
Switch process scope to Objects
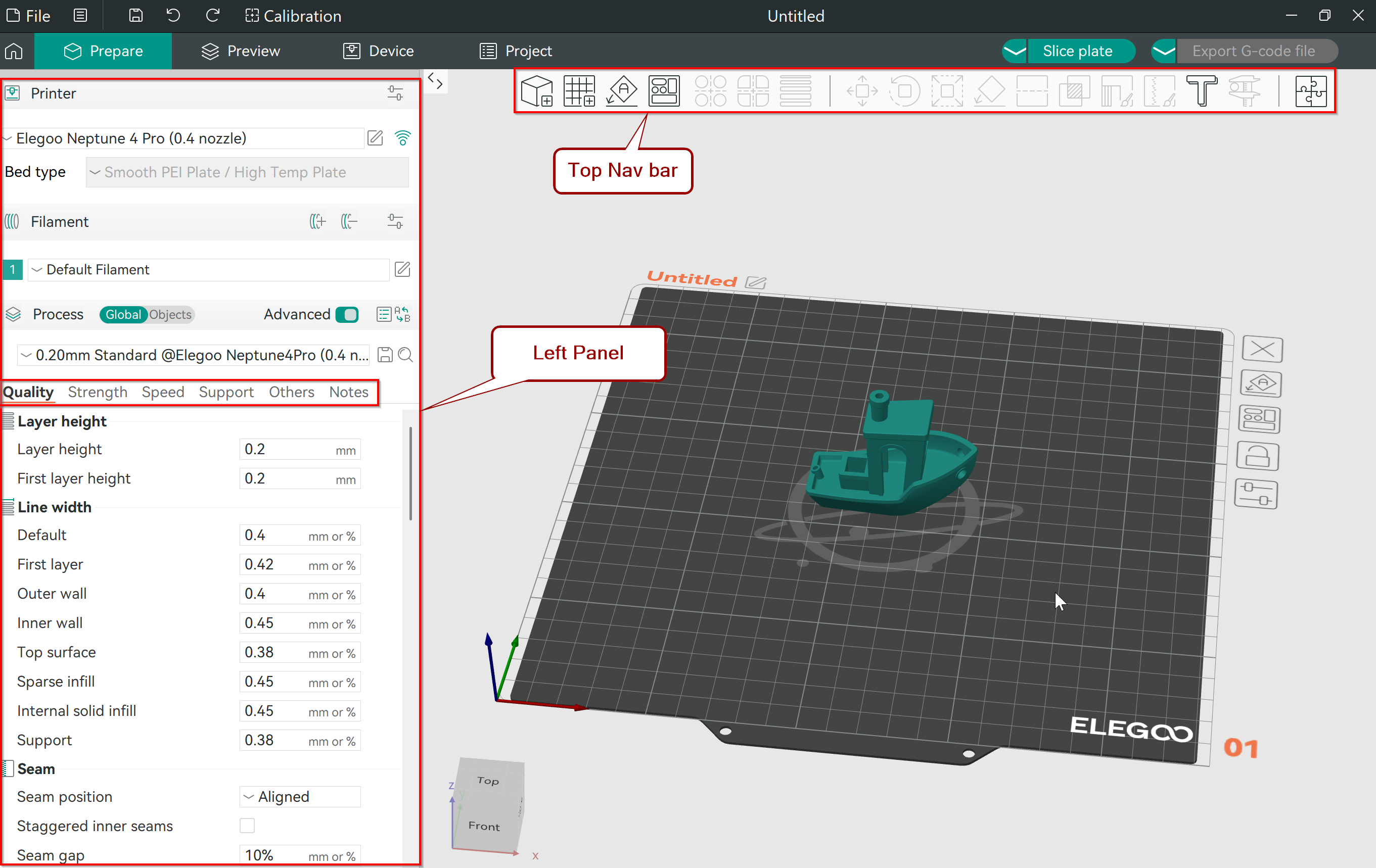(170, 314)
